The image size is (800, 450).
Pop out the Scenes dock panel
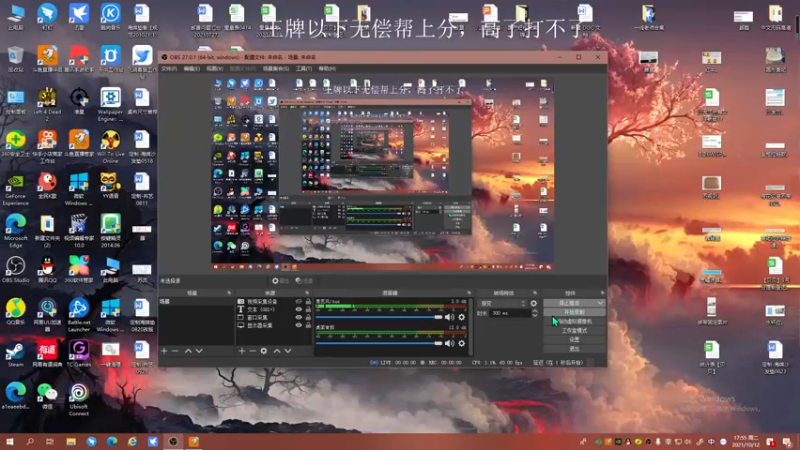229,293
